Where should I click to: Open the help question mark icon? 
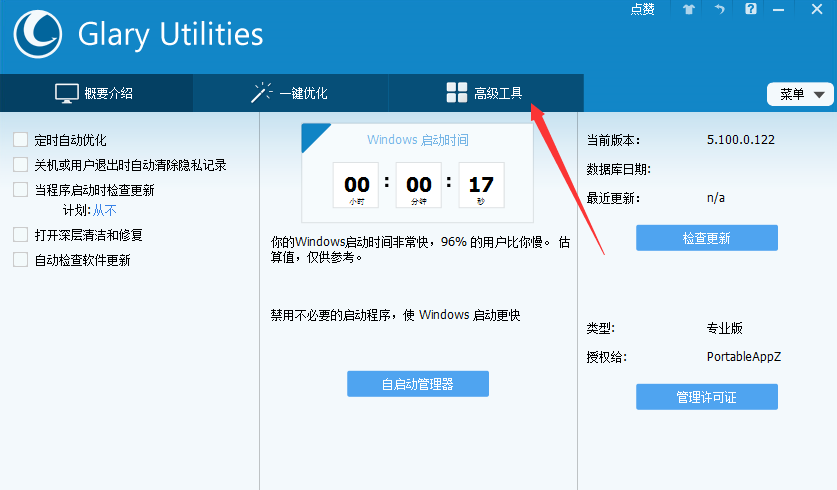pos(751,9)
